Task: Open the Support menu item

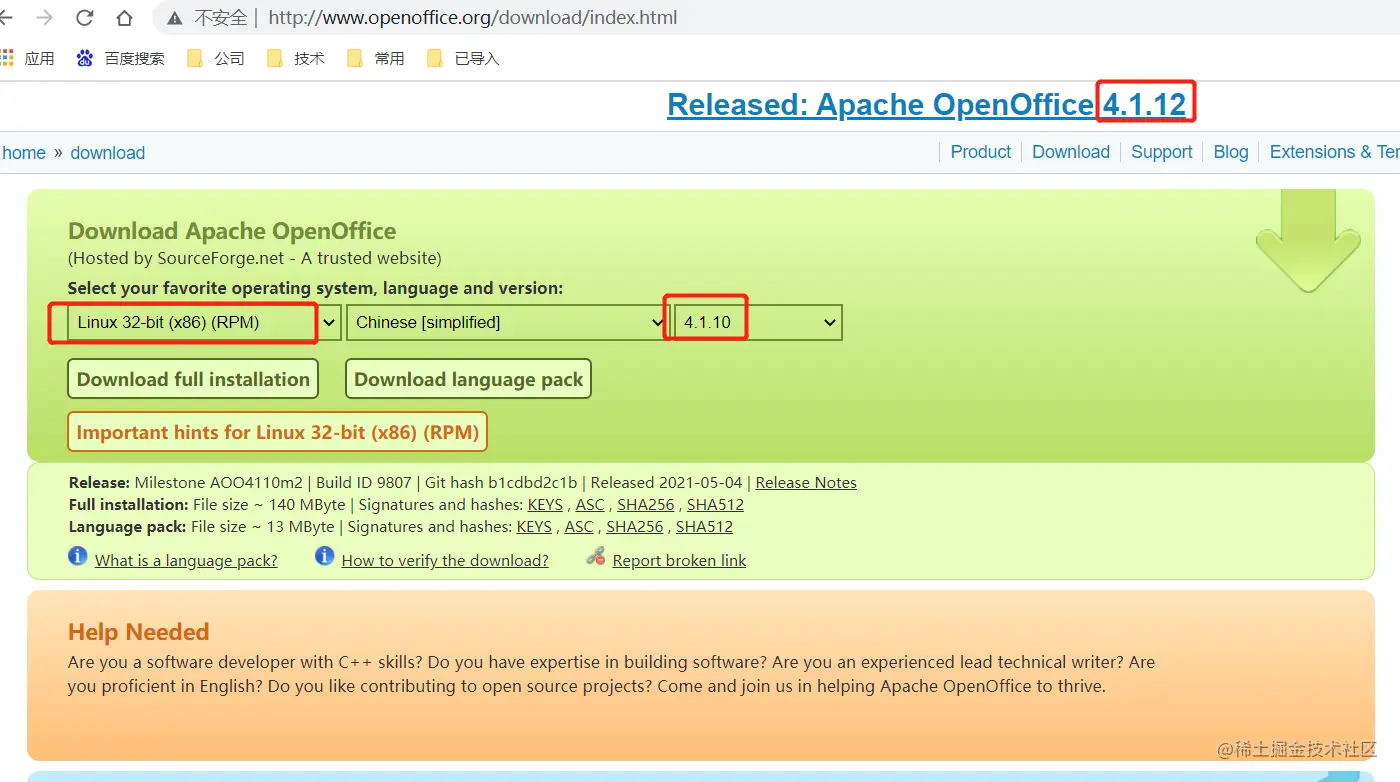Action: 1162,152
